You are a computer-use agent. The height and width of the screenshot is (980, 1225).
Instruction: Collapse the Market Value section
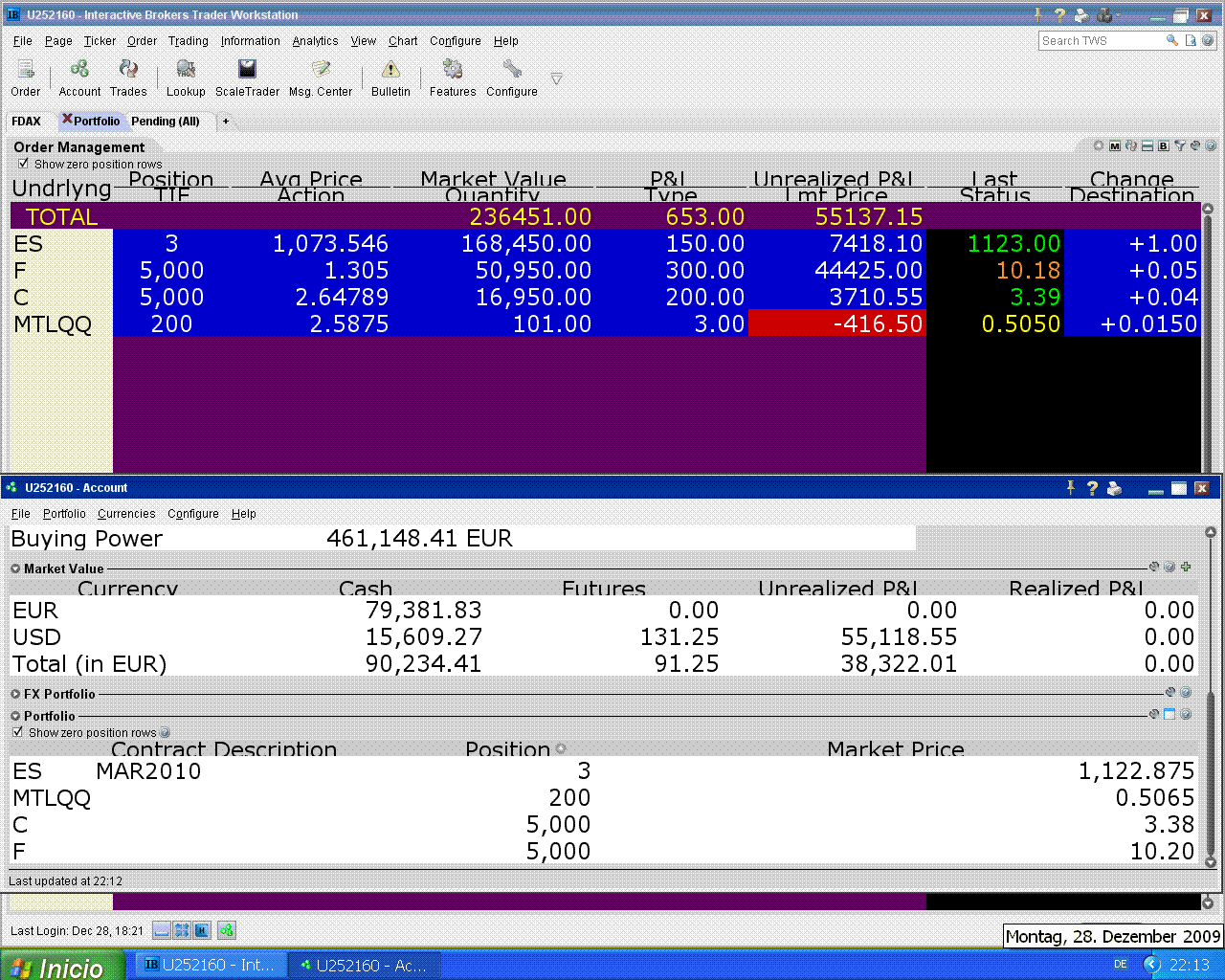tap(15, 568)
